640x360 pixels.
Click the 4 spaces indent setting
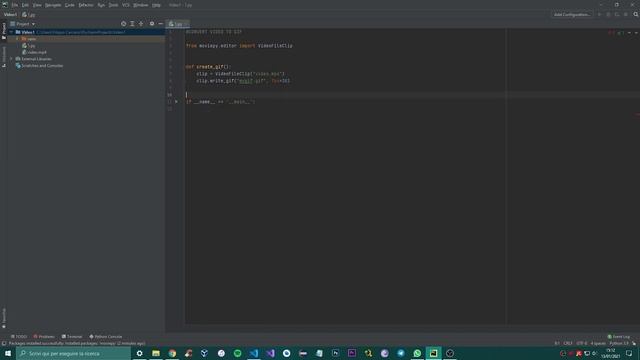[598, 343]
